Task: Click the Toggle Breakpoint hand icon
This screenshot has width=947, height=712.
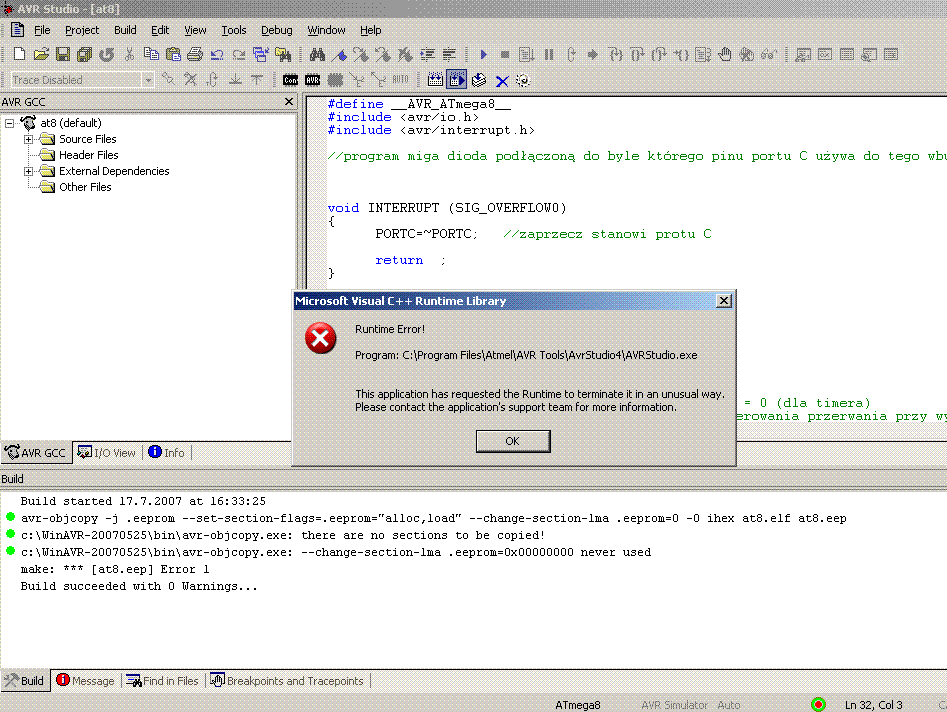Action: point(725,54)
